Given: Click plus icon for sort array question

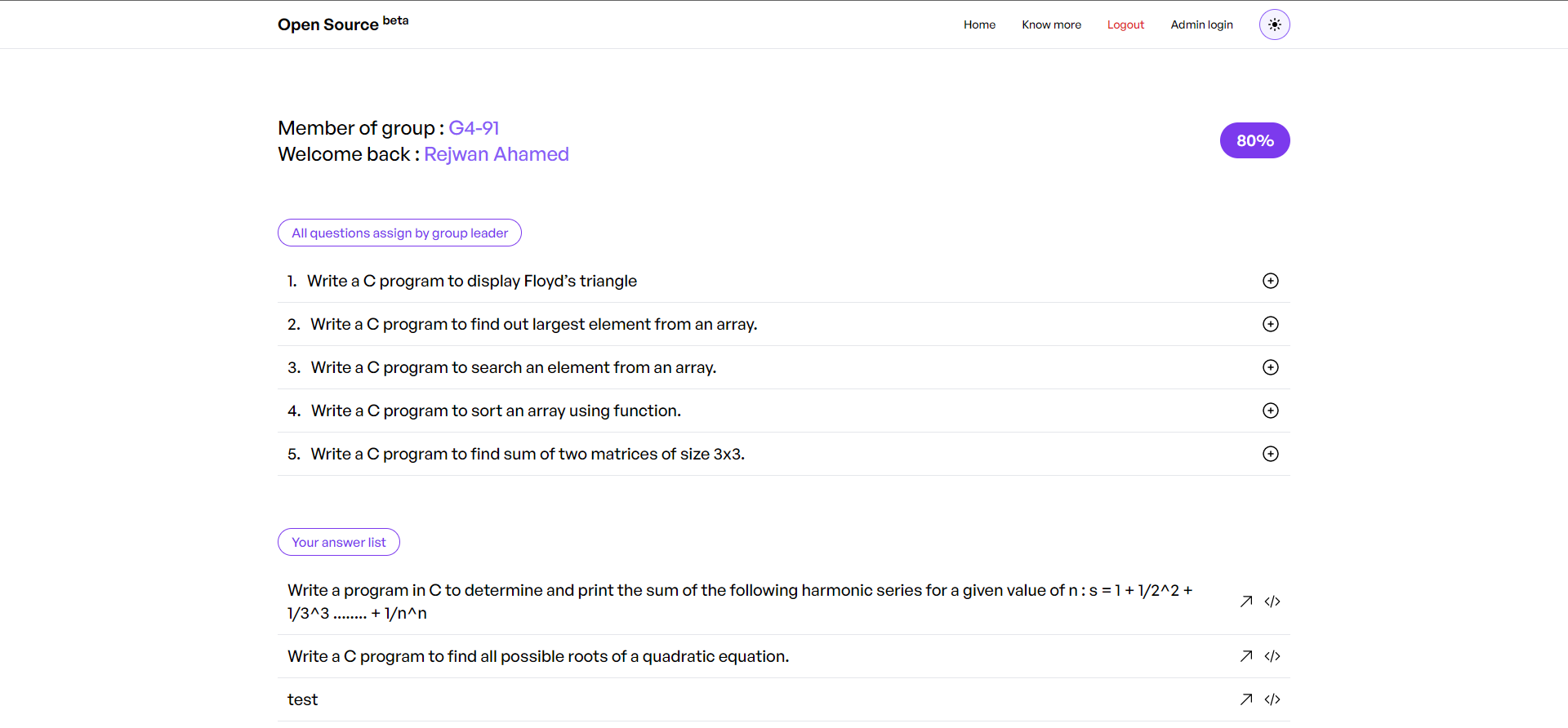Looking at the screenshot, I should click(1271, 411).
